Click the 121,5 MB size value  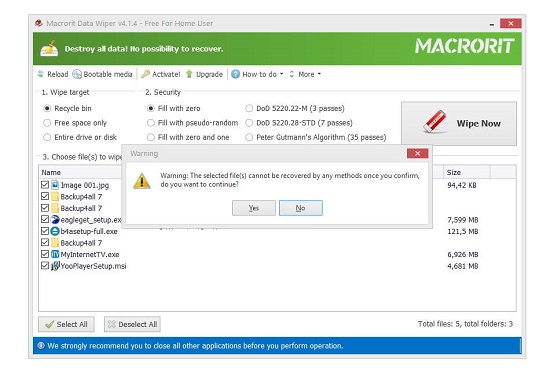(463, 231)
